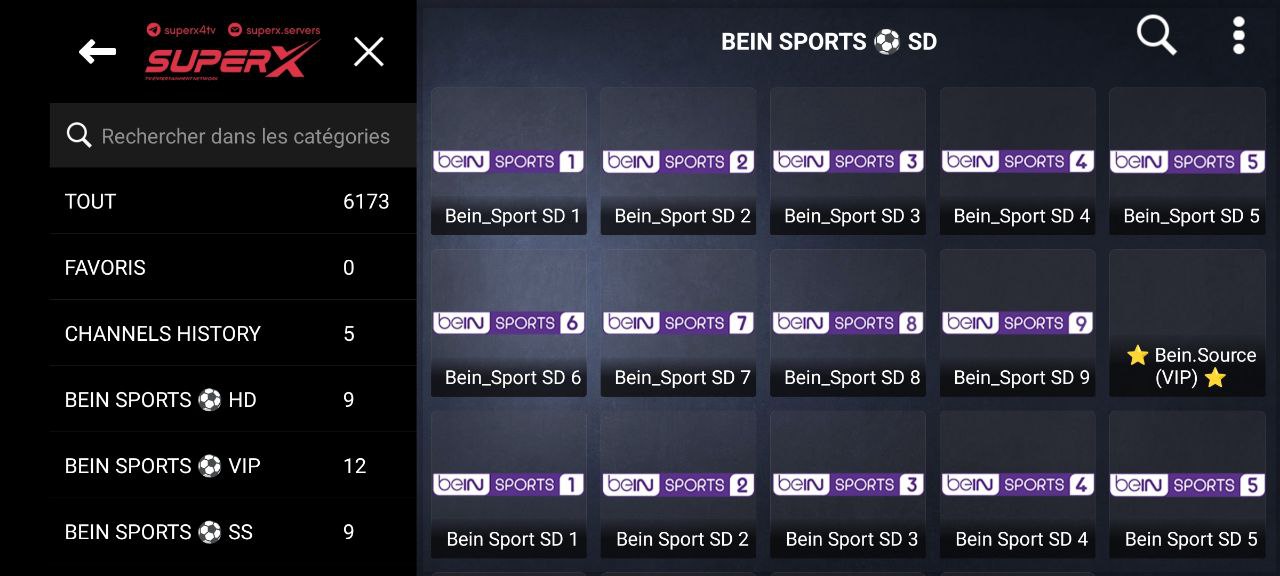The width and height of the screenshot is (1280, 576).
Task: Open Bein_Sport SD 7 channel tile
Action: pyautogui.click(x=678, y=323)
